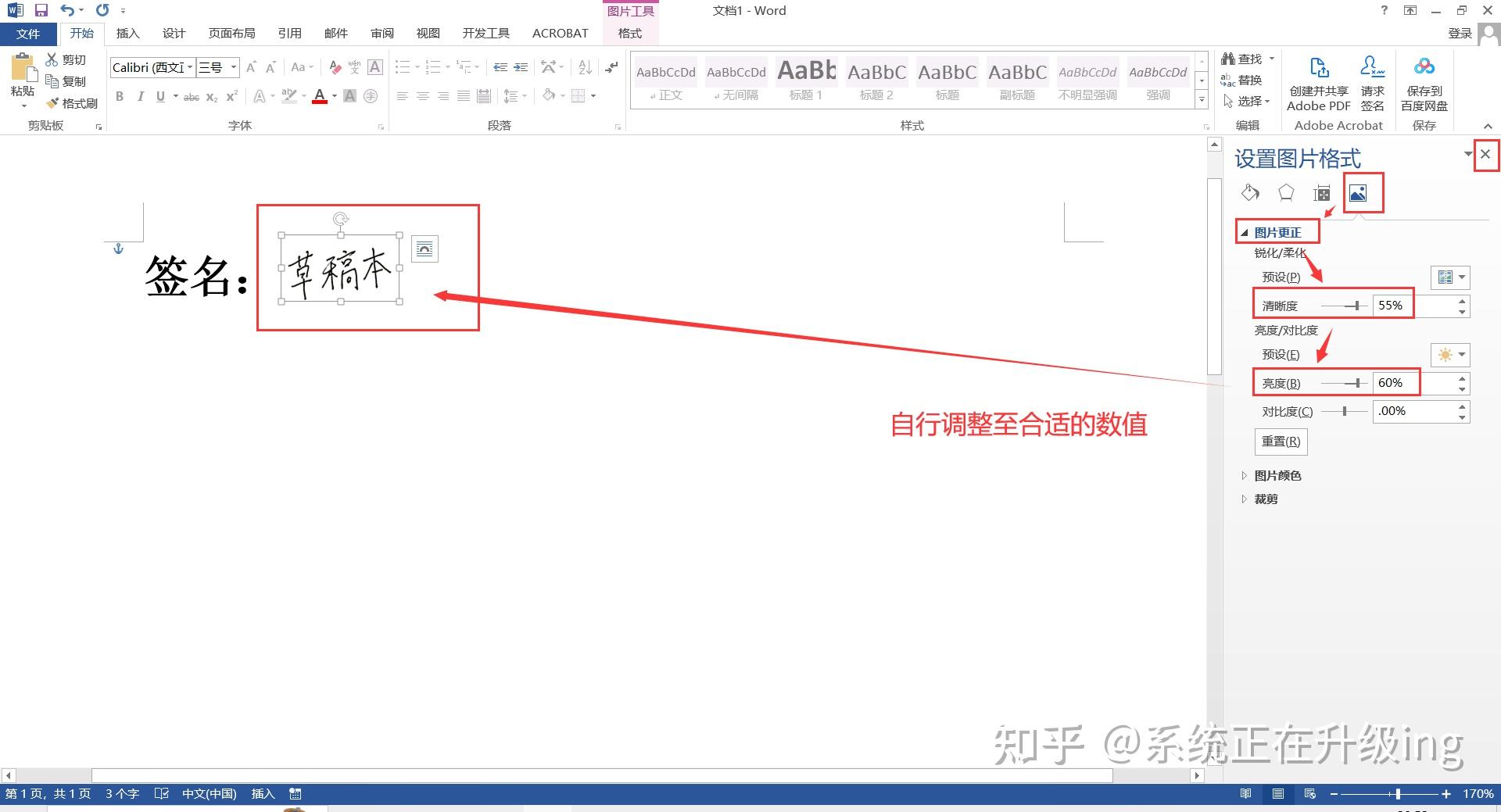Click the Grow Font icon

[x=252, y=68]
